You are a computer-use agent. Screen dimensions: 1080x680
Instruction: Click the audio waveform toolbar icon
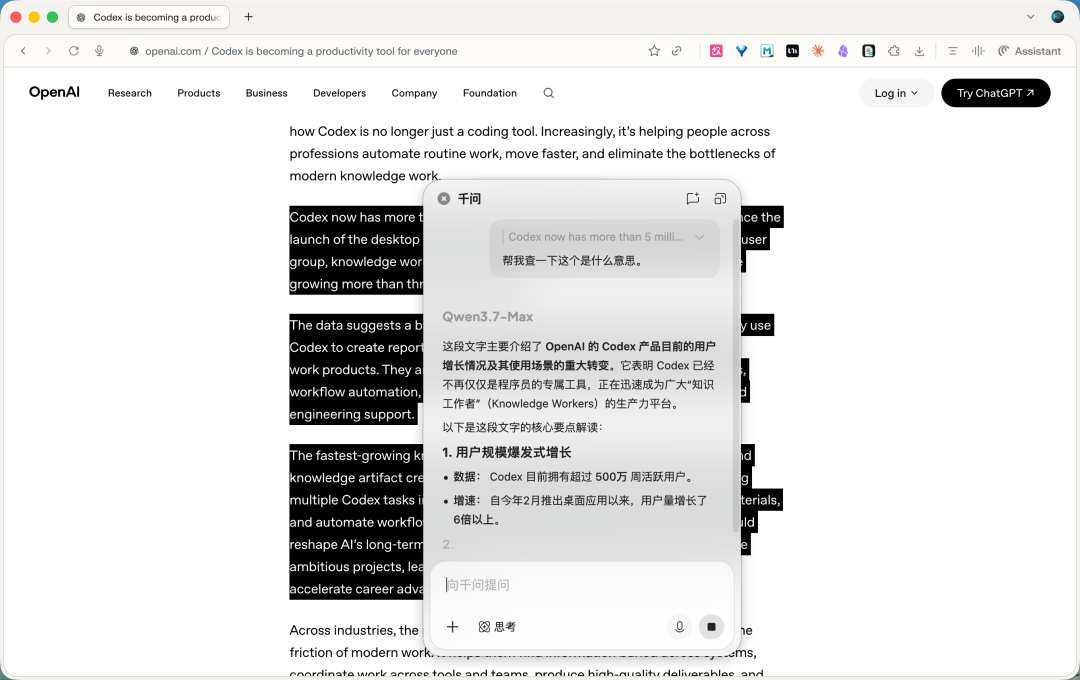tap(978, 51)
